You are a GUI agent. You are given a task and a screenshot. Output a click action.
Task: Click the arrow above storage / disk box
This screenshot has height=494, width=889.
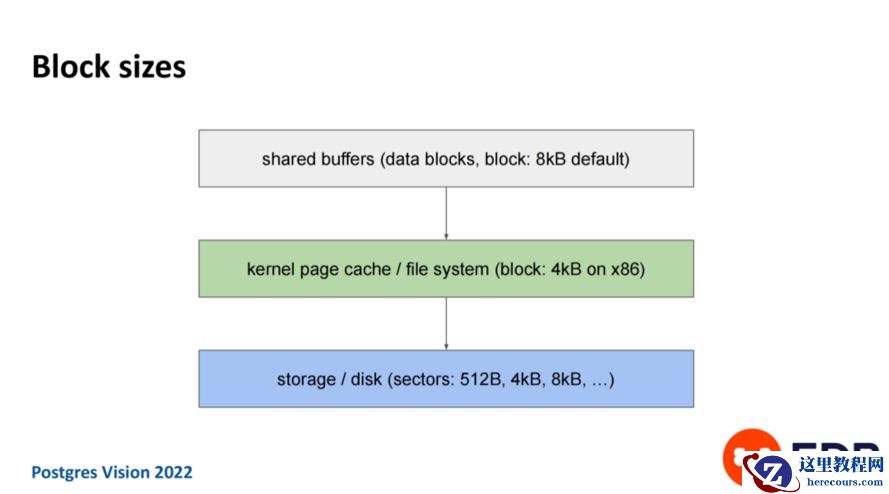click(446, 323)
